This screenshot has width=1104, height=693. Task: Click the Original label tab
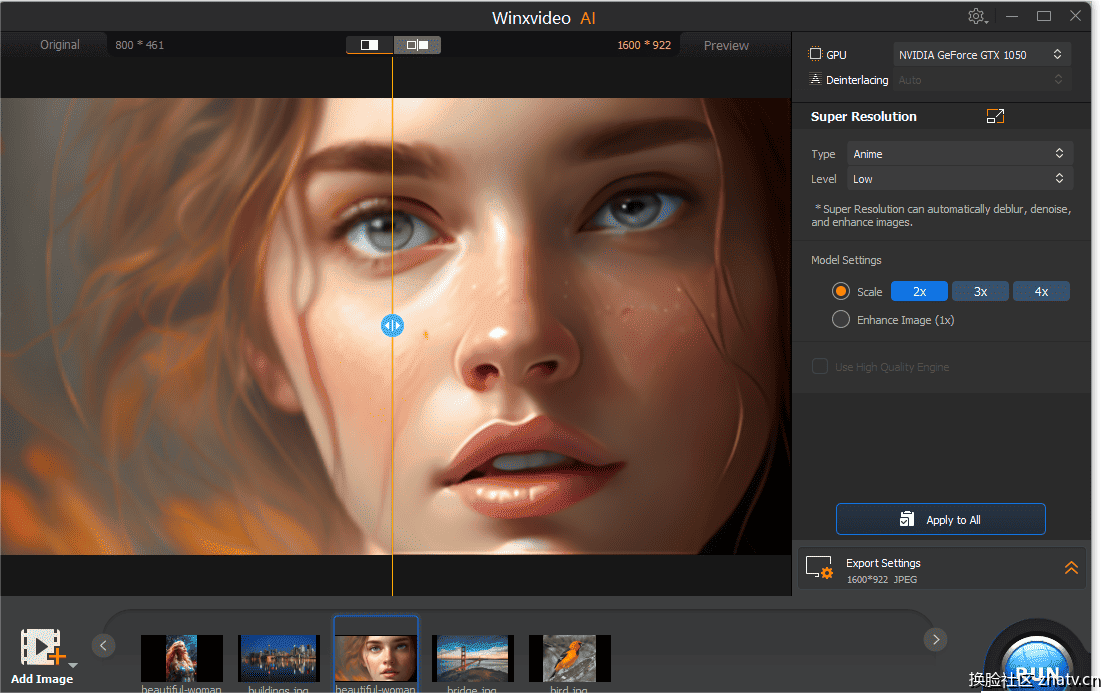pos(60,44)
